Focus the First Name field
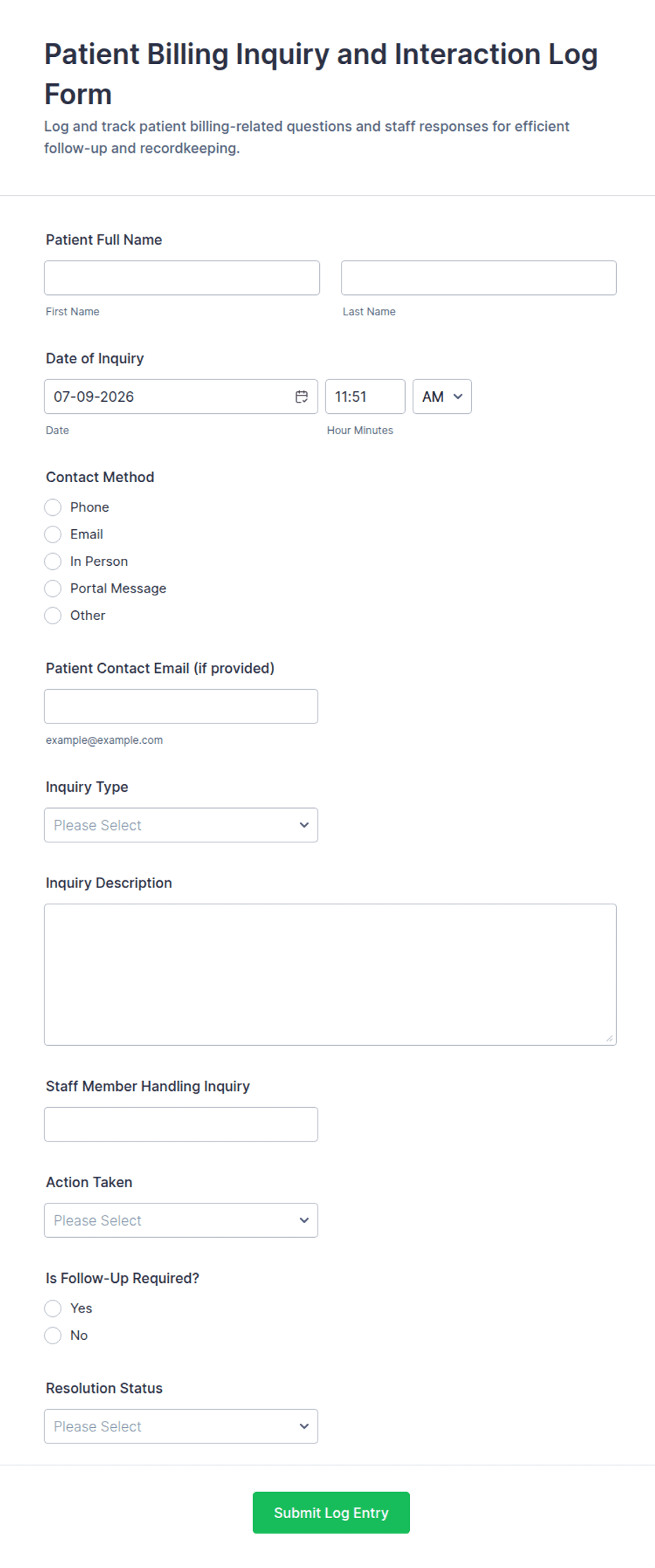655x1568 pixels. [182, 278]
